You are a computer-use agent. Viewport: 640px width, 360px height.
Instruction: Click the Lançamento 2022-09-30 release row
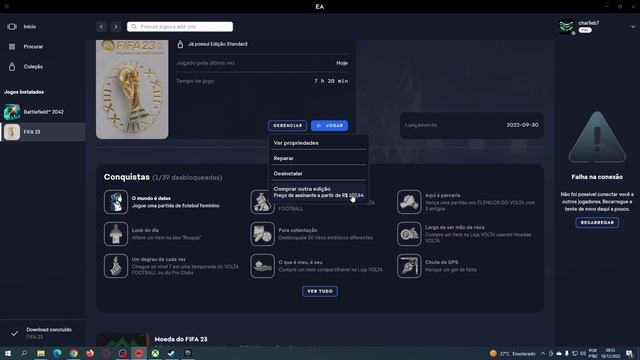(x=471, y=125)
